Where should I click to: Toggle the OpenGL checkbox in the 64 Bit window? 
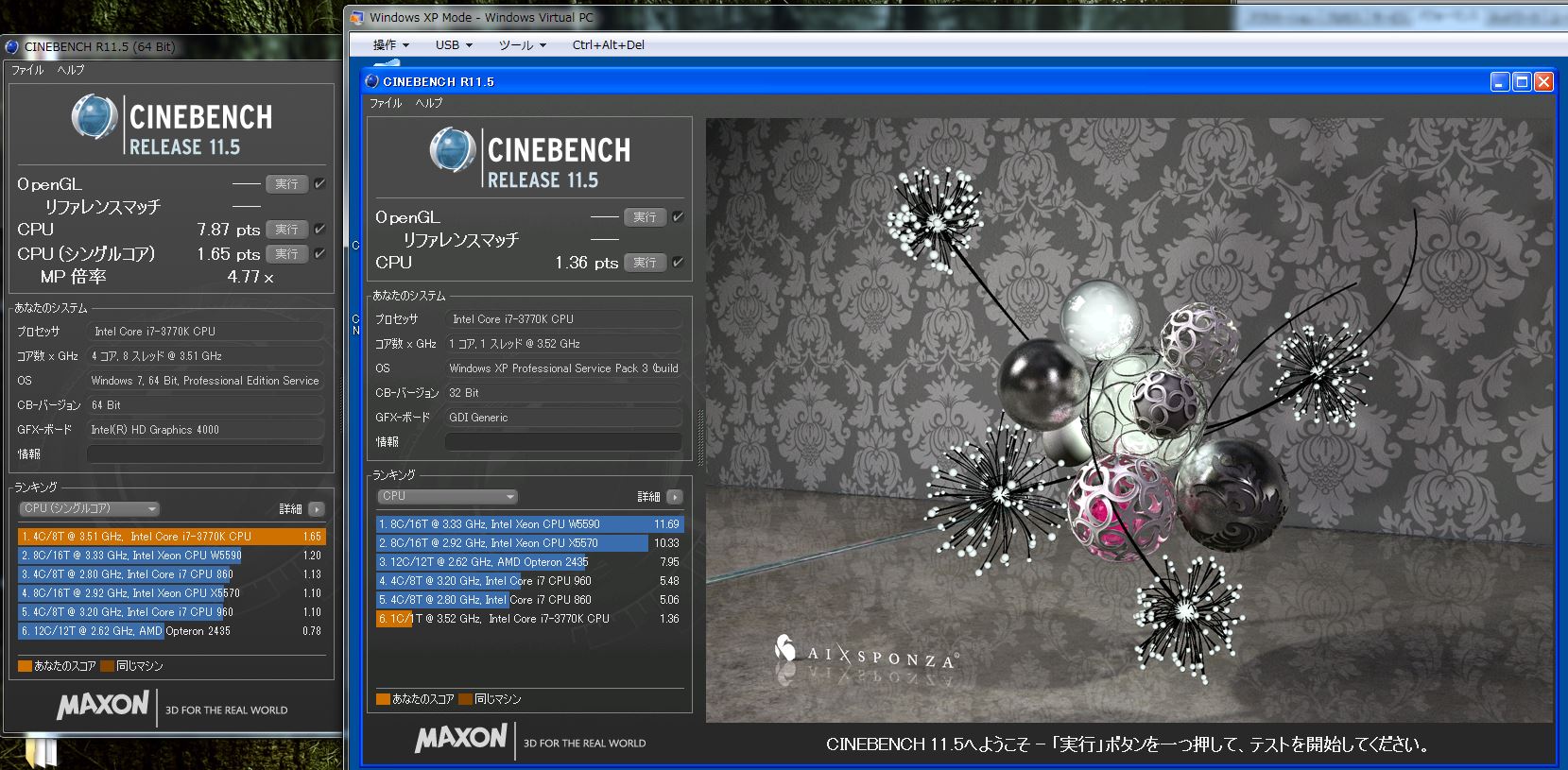(319, 184)
